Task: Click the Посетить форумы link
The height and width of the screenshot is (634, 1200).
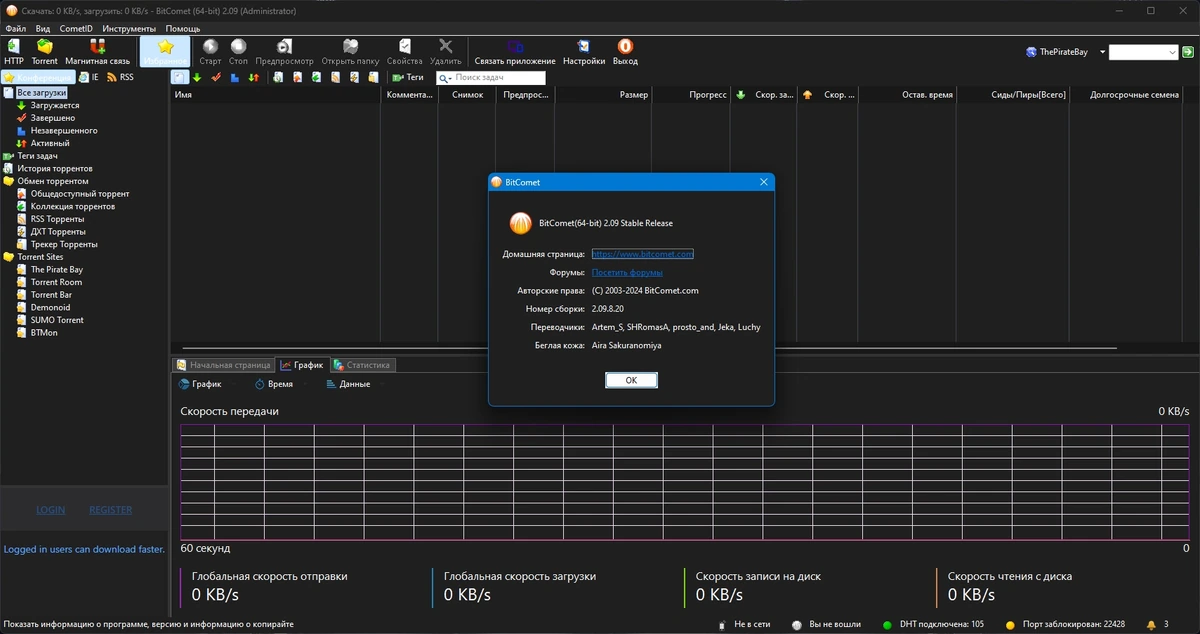Action: click(627, 272)
